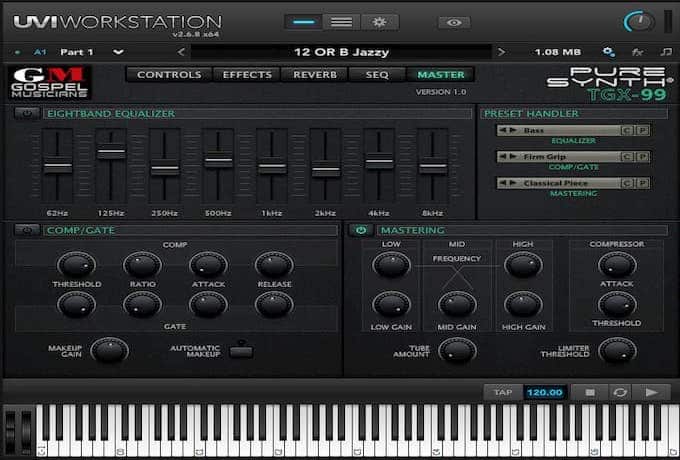Open the fx effects panel

point(637,52)
